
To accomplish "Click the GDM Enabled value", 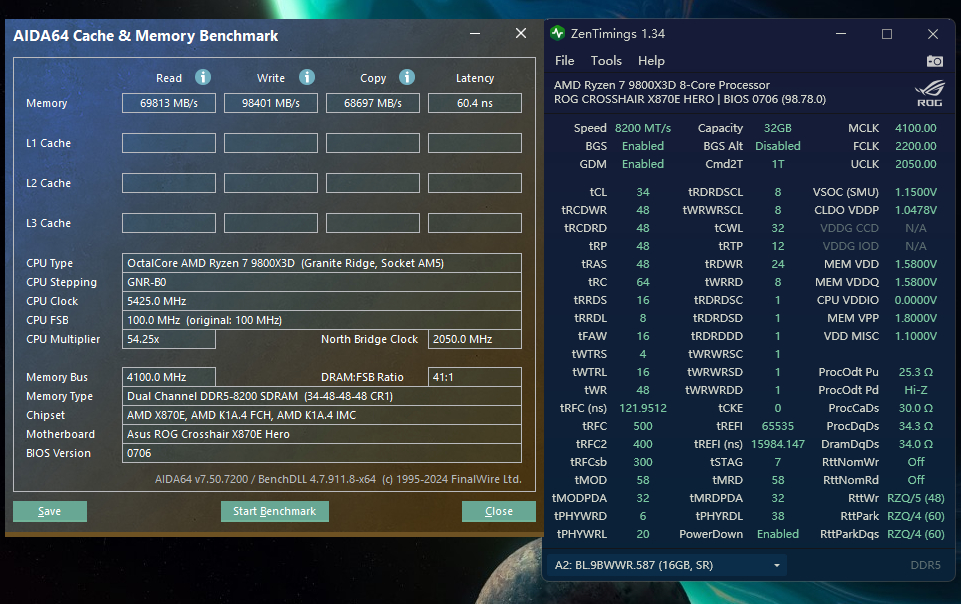I will 643,164.
